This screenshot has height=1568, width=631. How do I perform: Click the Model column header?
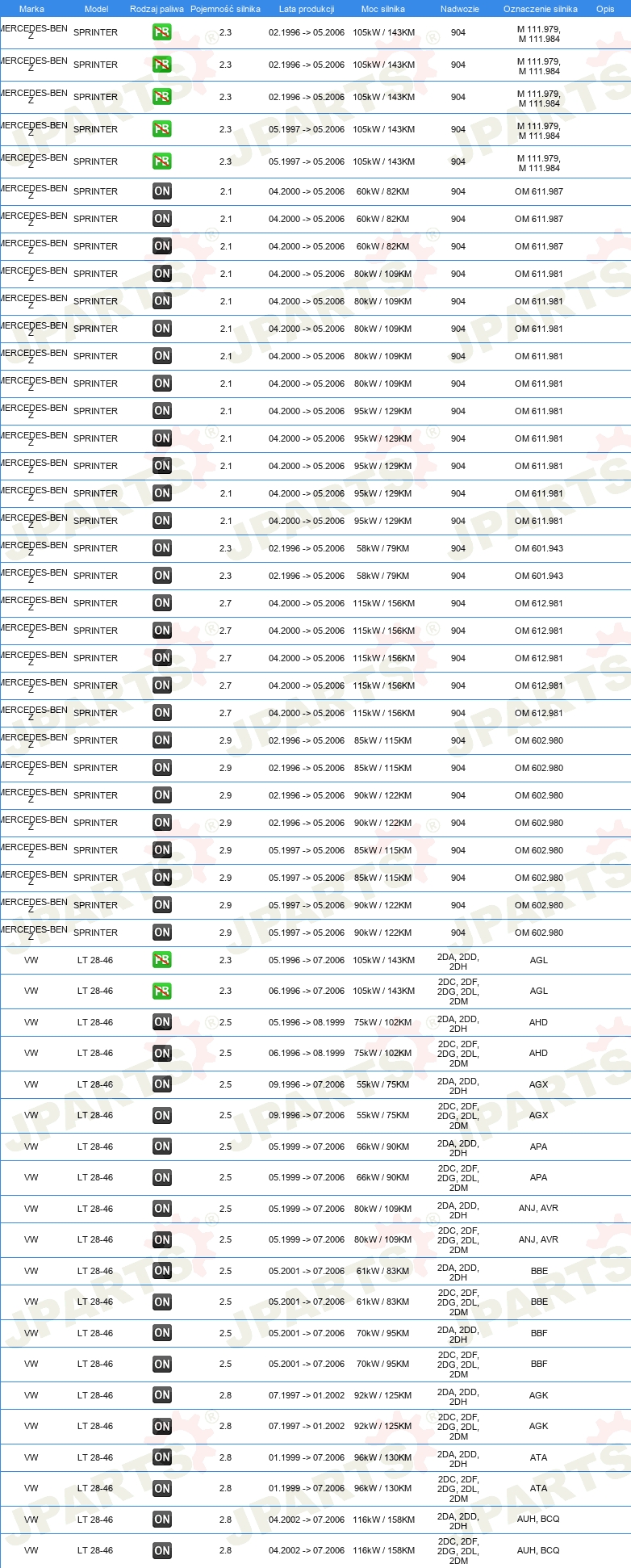[x=96, y=9]
